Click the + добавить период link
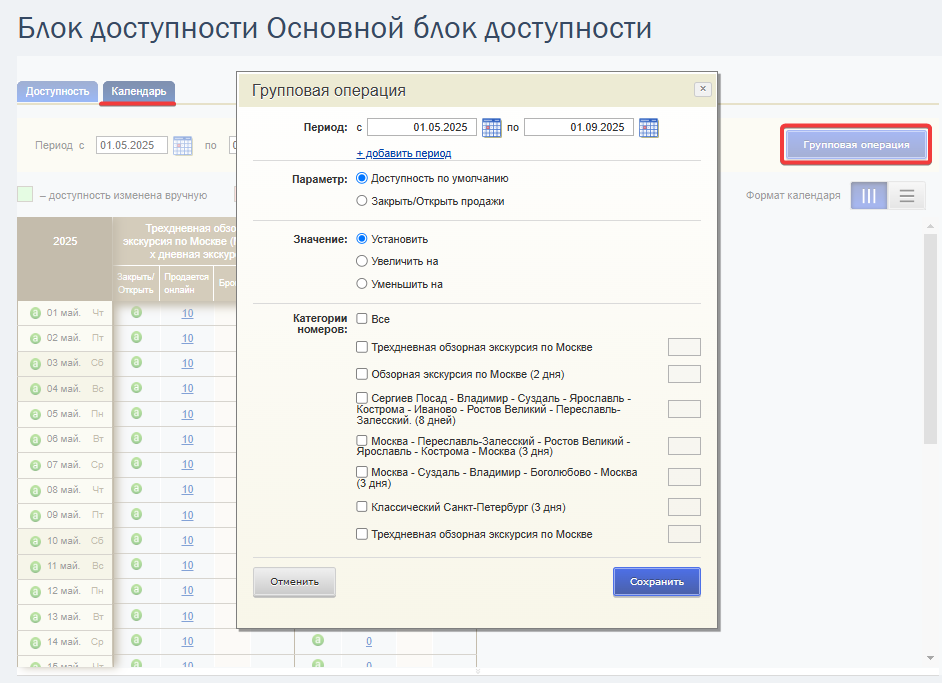Screen dimensions: 942x683 coord(404,153)
